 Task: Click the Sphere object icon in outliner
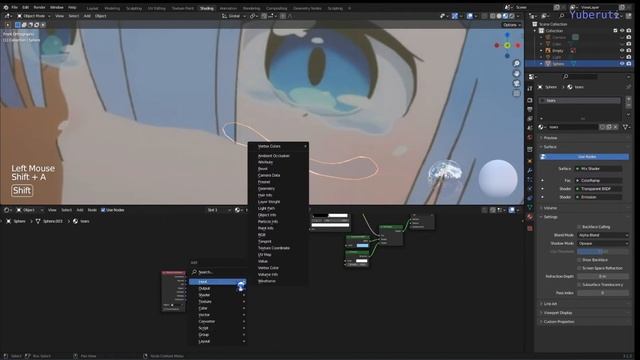(x=548, y=64)
